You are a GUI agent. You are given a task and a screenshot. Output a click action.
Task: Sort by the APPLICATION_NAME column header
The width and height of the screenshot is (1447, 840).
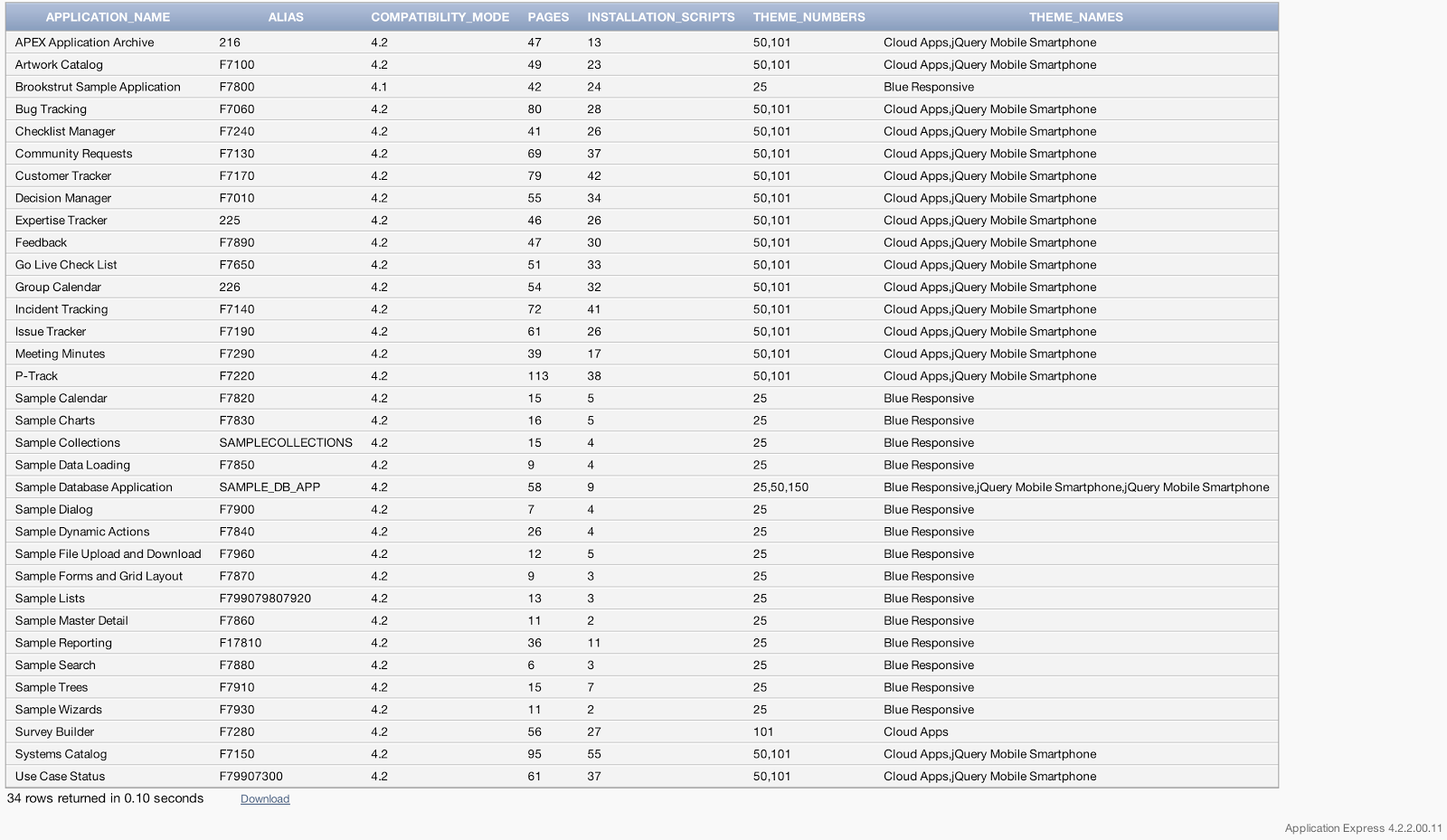coord(108,16)
